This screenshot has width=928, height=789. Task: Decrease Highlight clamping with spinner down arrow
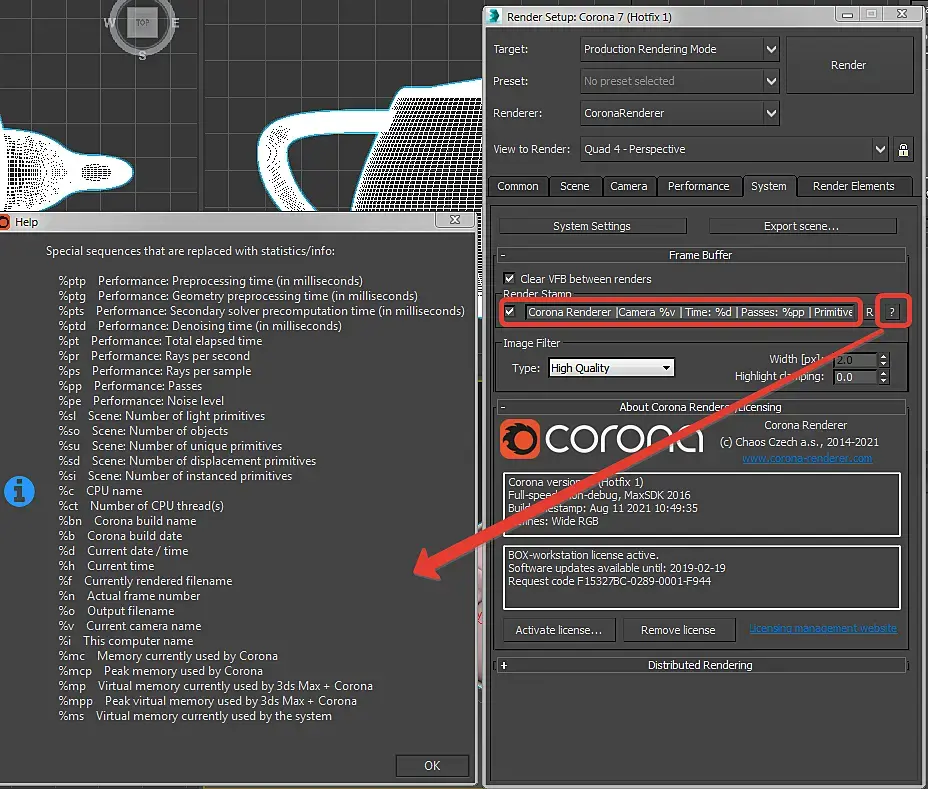click(884, 381)
